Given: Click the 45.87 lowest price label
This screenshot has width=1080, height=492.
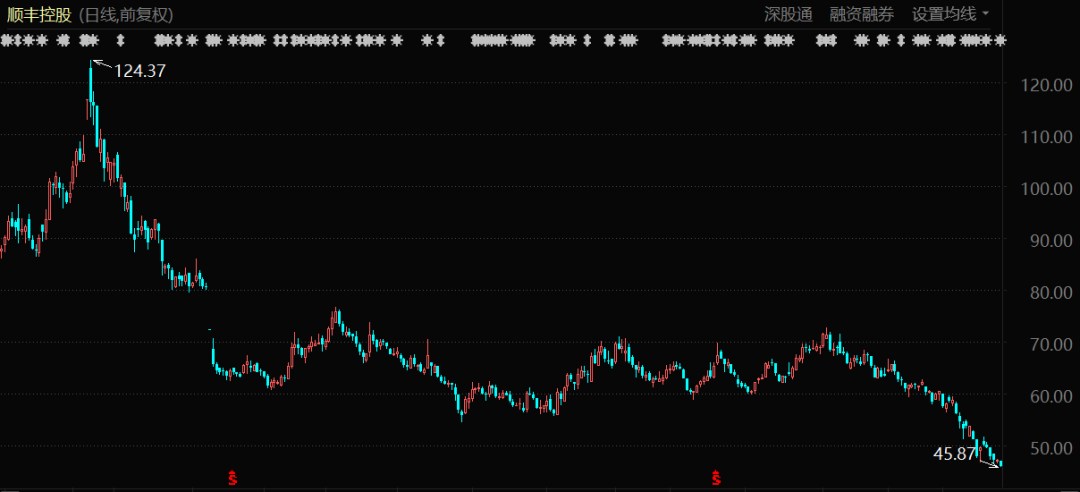Looking at the screenshot, I should tap(954, 453).
